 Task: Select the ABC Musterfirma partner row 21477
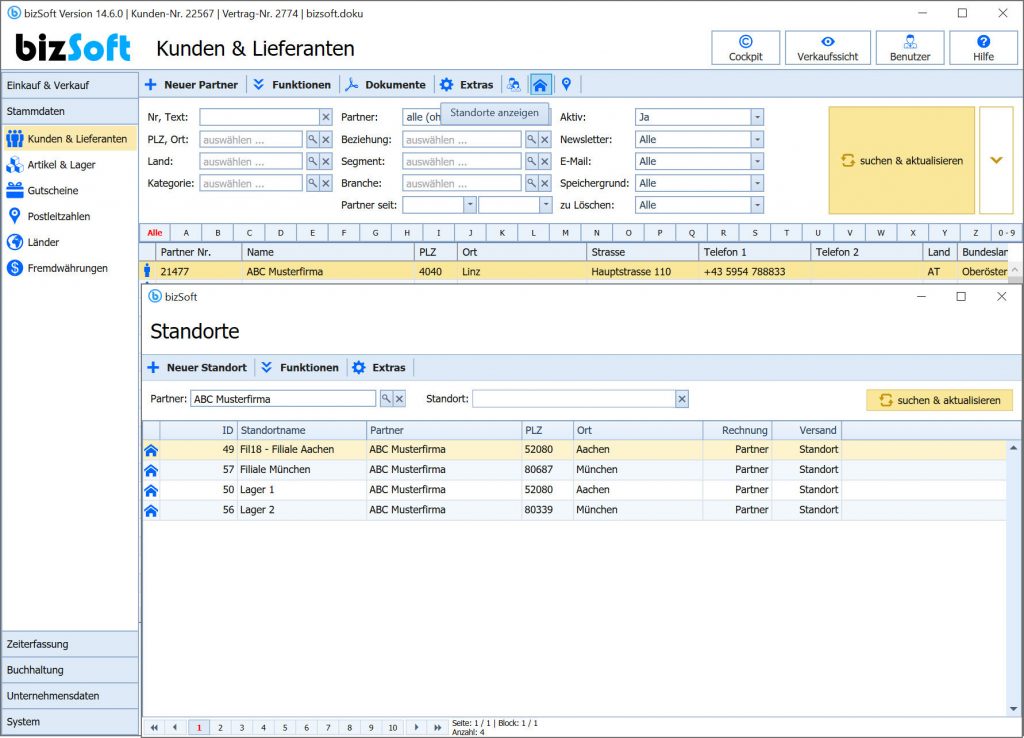[x=575, y=272]
